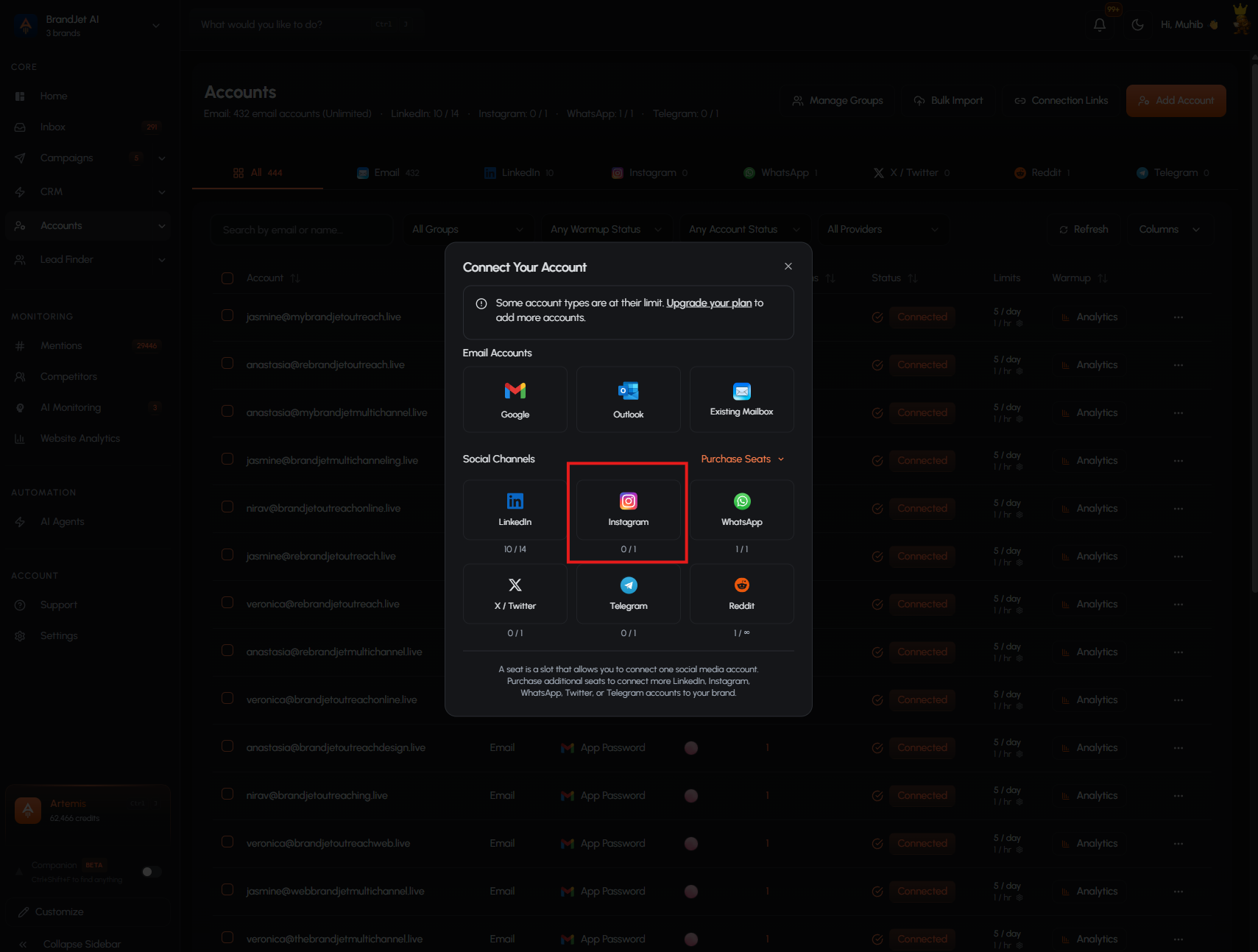Connect a Google email account
The width and height of the screenshot is (1258, 952).
(515, 399)
